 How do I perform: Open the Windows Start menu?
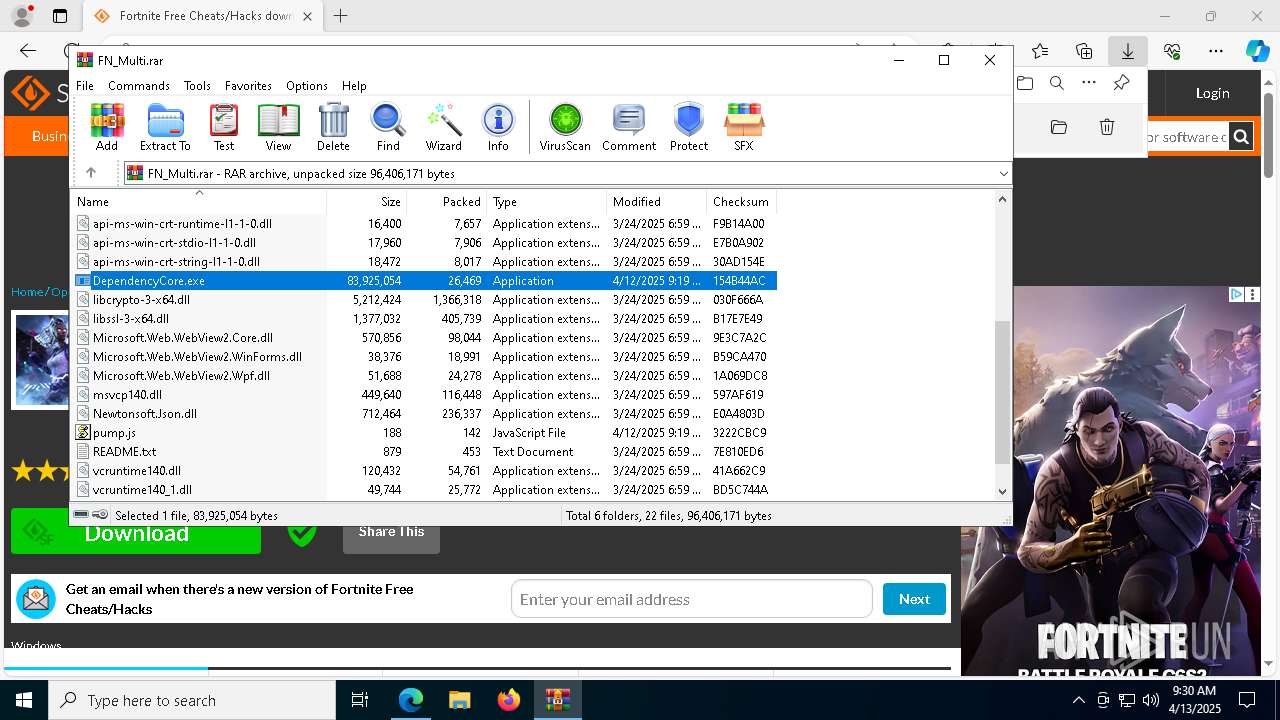(x=24, y=700)
